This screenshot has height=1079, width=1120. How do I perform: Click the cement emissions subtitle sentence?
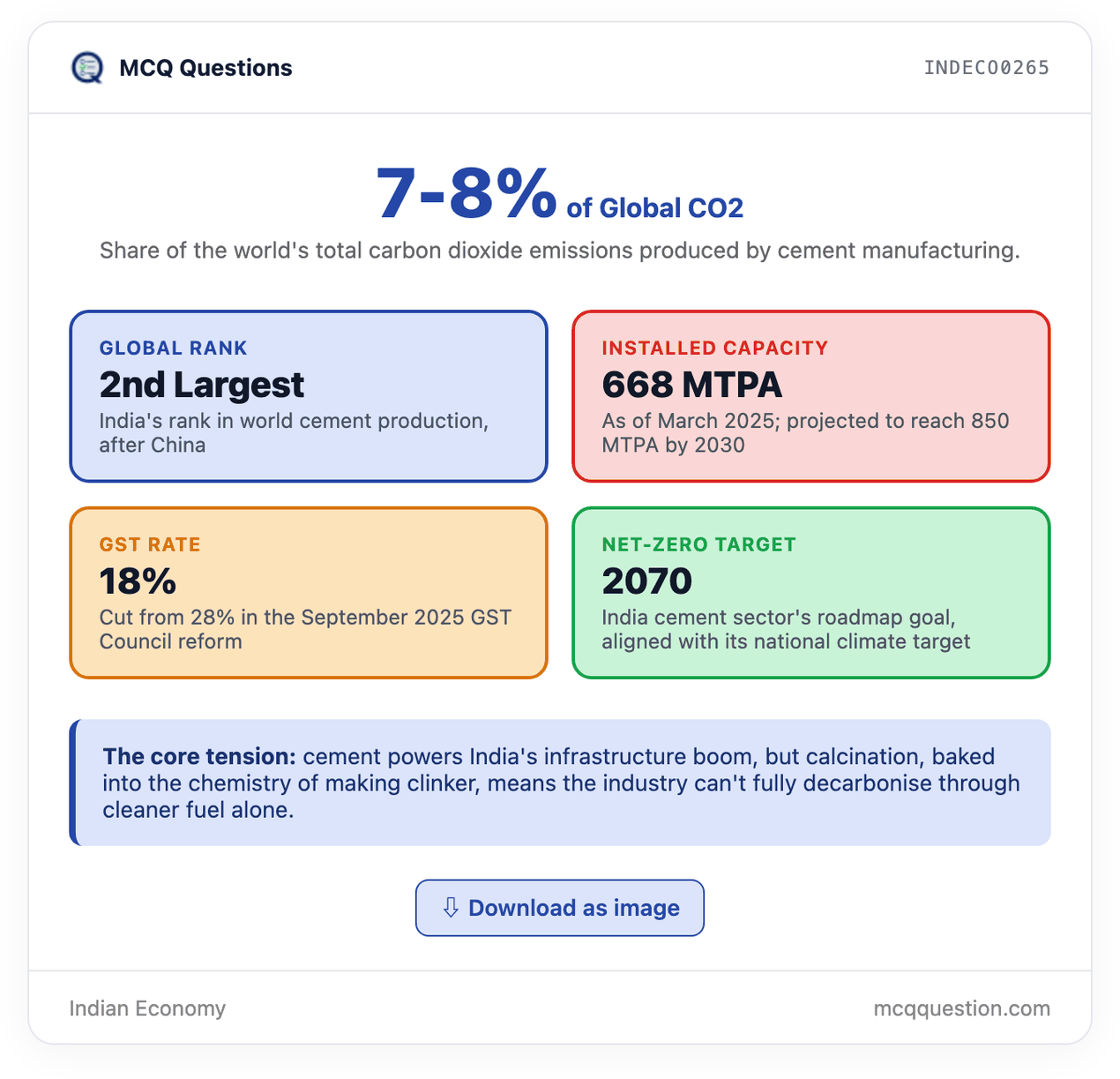[560, 251]
